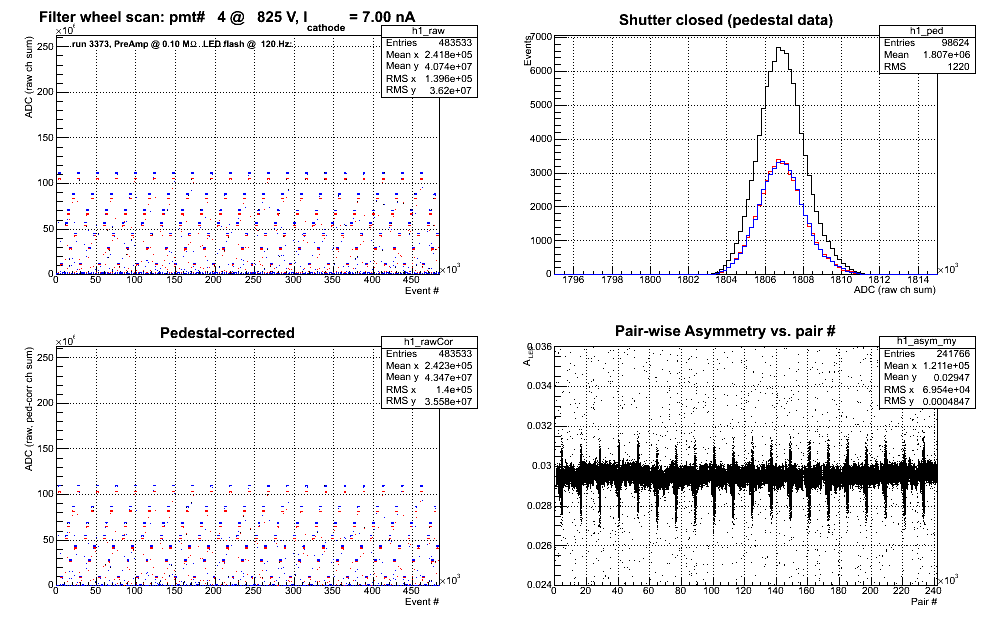The width and height of the screenshot is (996, 622).
Task: Click the 'Pair #' x-axis label
Action: pos(924,601)
